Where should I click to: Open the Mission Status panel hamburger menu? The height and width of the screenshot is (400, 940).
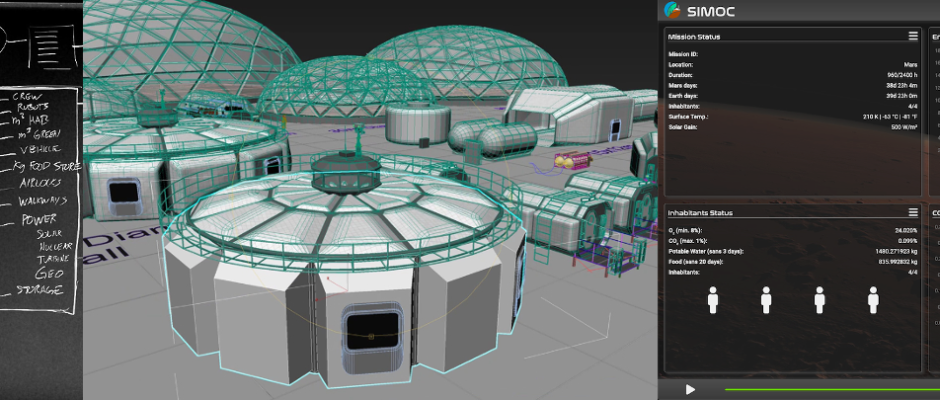913,36
